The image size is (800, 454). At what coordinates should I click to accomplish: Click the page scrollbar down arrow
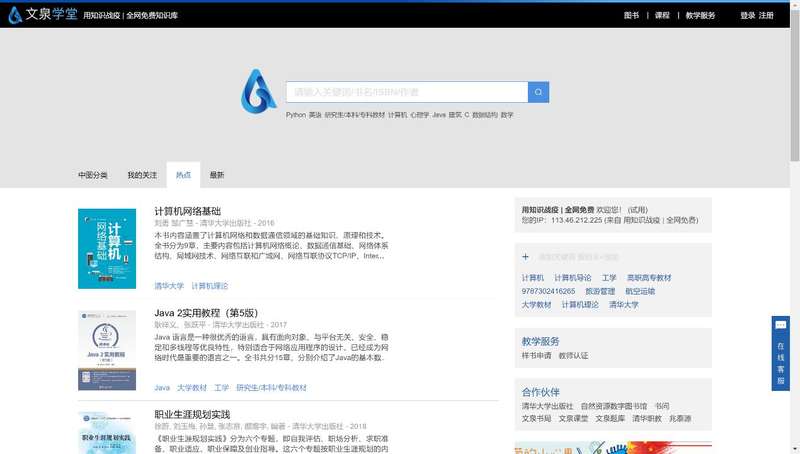point(794,448)
